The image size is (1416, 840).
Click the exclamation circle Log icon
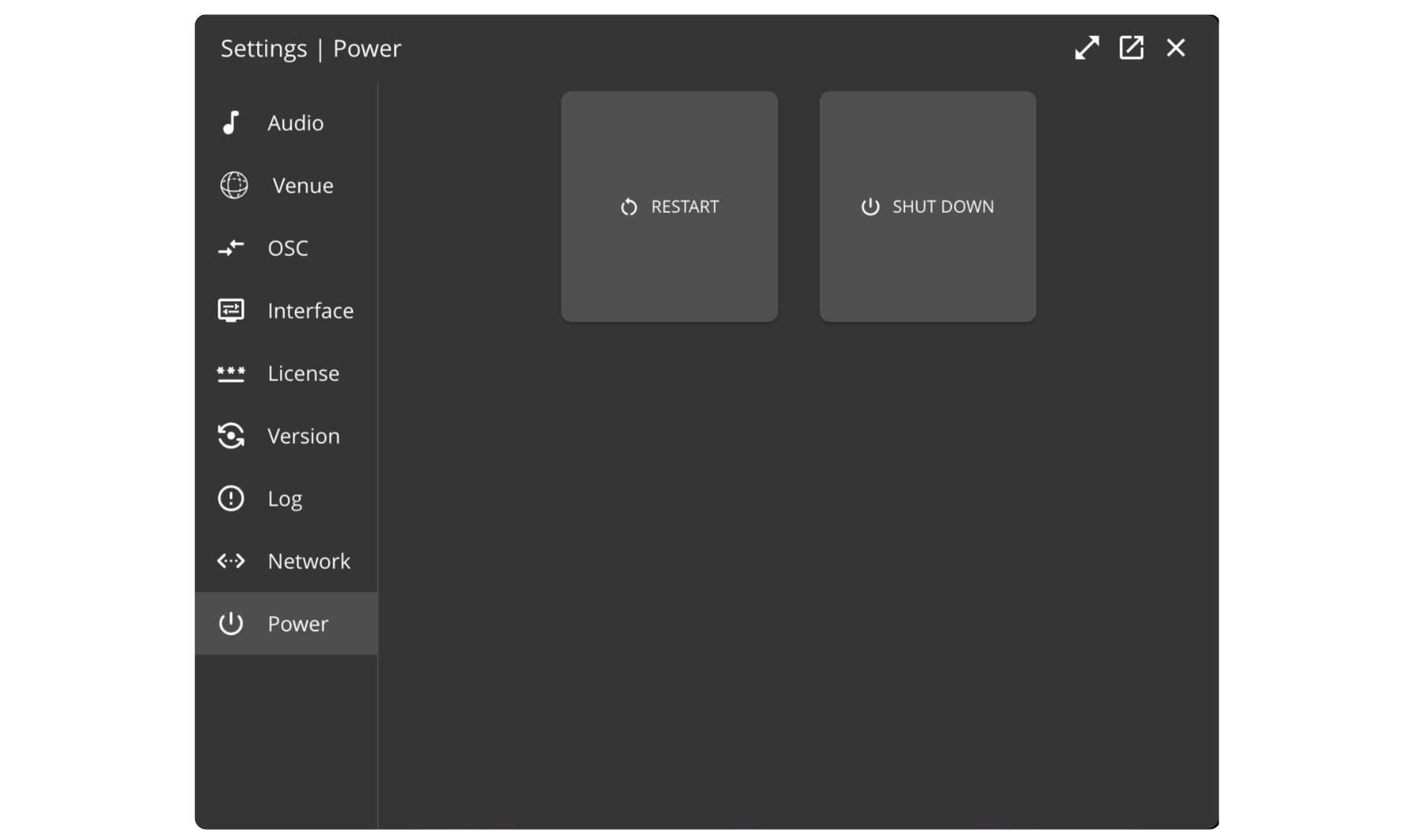[230, 498]
